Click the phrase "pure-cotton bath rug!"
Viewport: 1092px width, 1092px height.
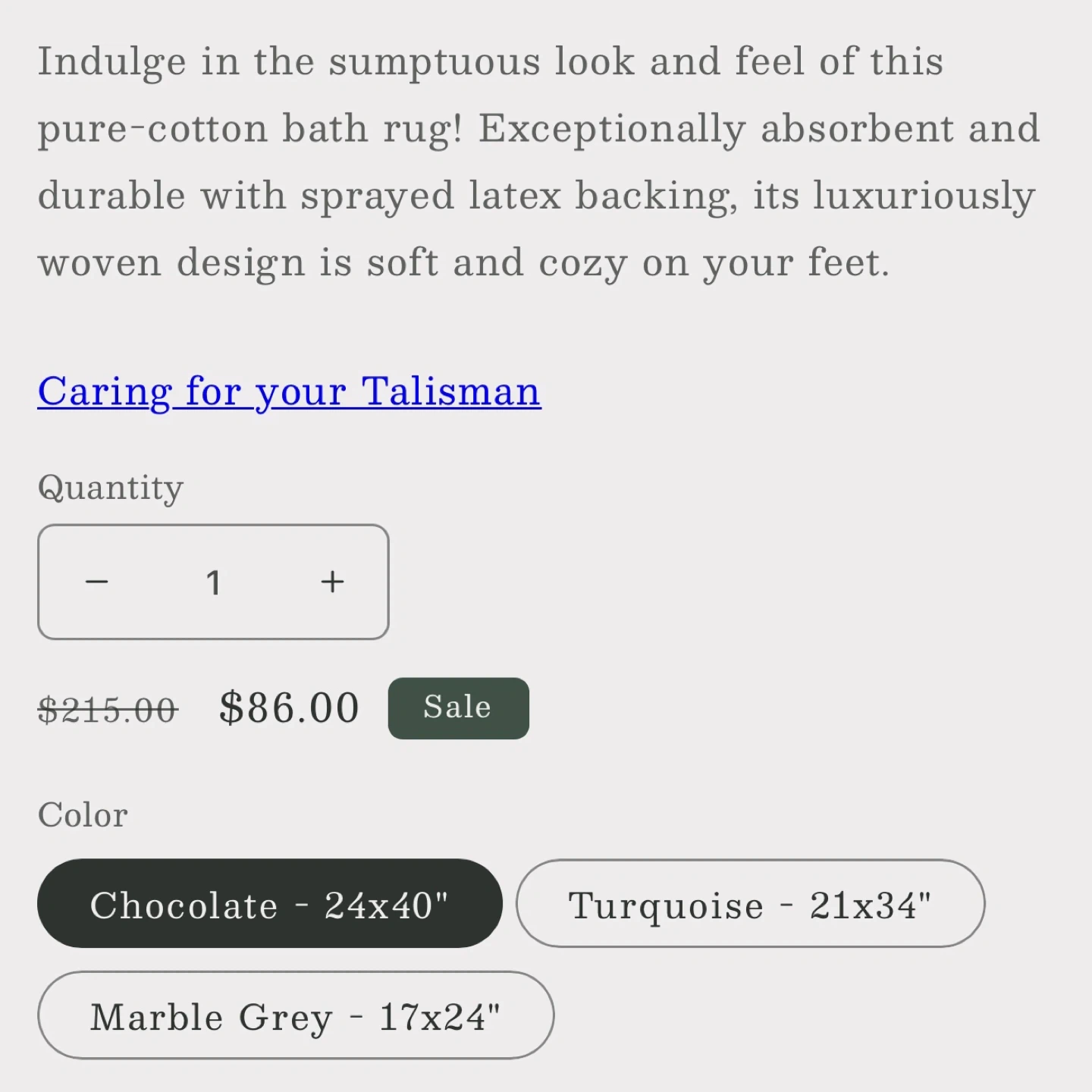(x=249, y=129)
